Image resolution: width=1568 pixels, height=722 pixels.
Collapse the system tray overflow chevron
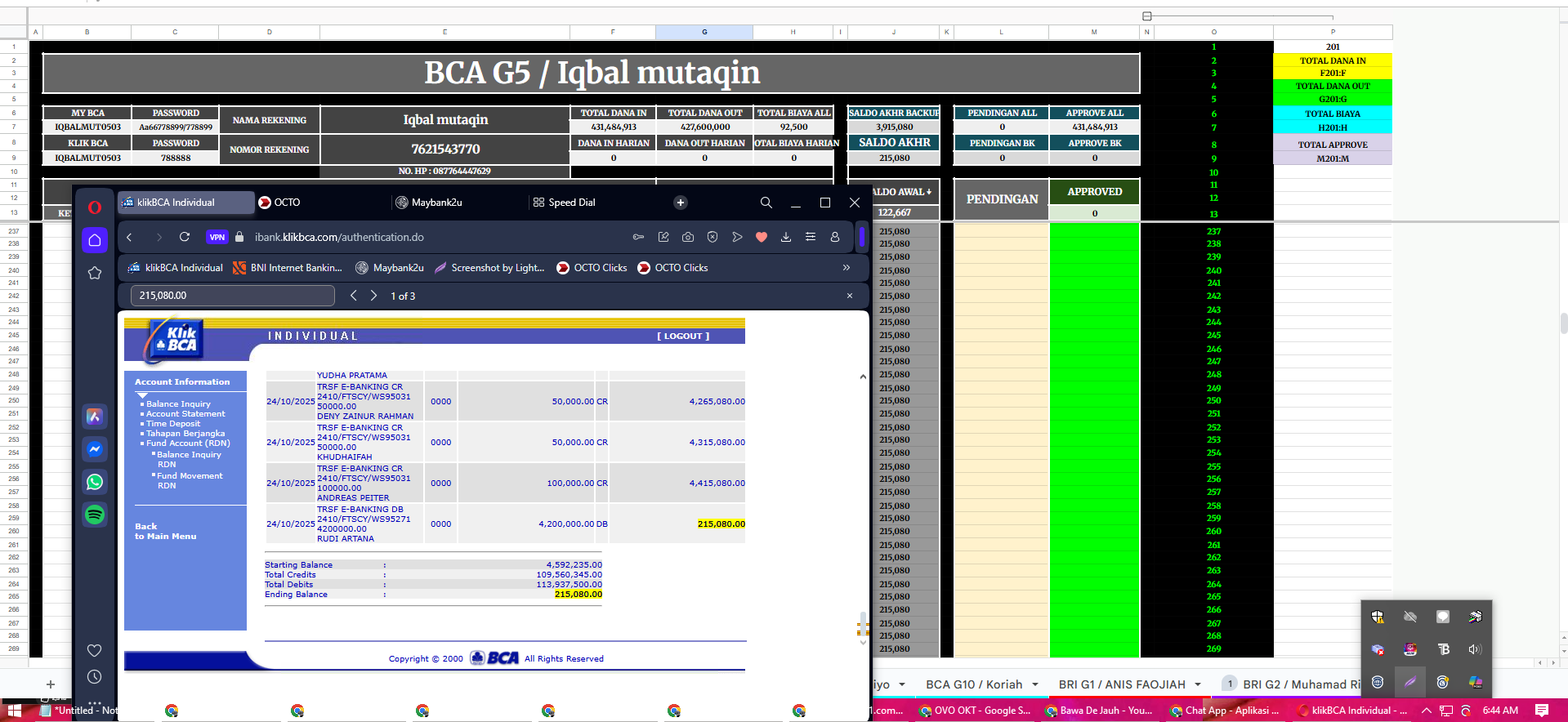coord(1427,711)
